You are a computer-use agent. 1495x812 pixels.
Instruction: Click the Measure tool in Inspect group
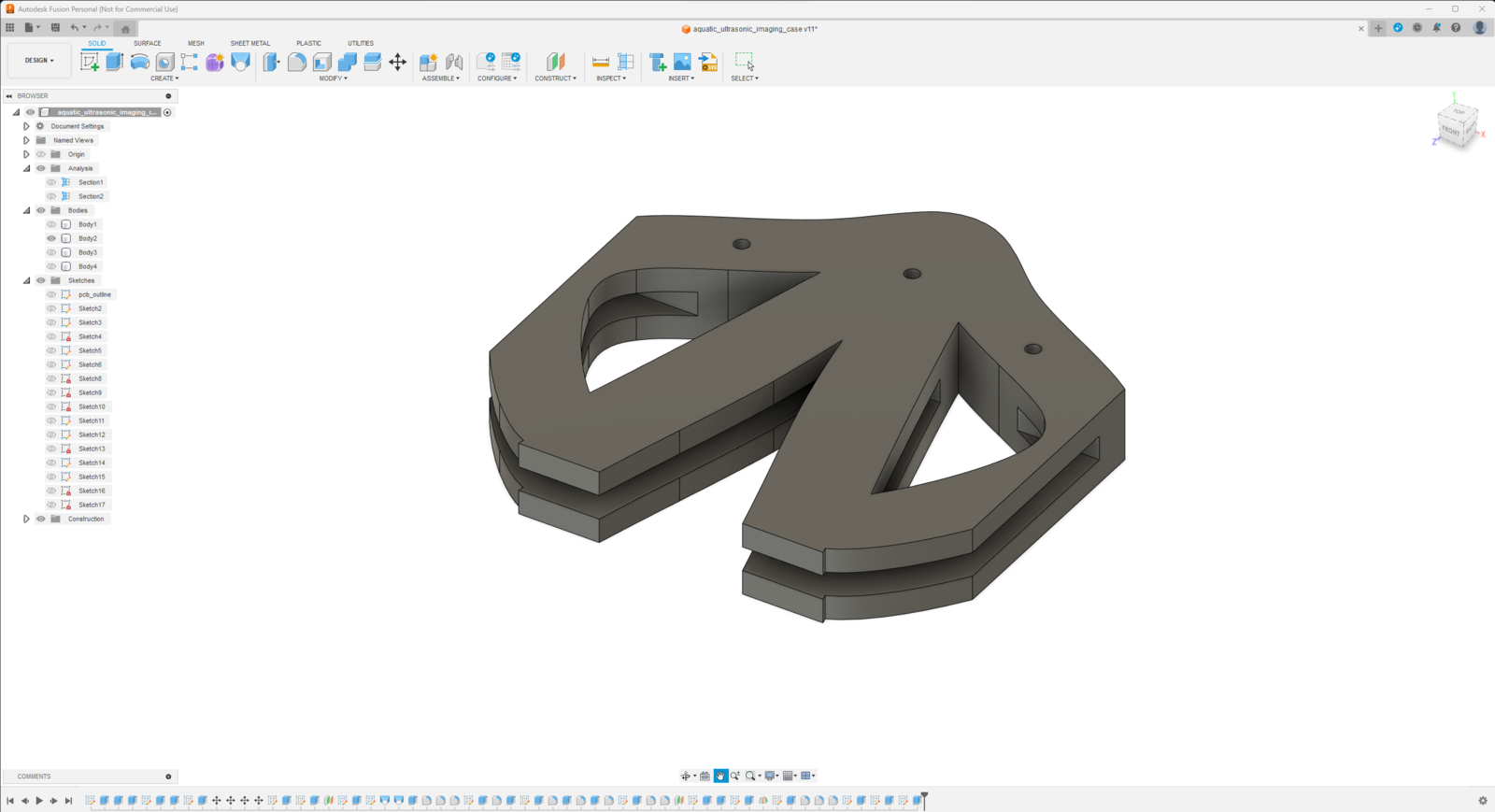pos(601,62)
